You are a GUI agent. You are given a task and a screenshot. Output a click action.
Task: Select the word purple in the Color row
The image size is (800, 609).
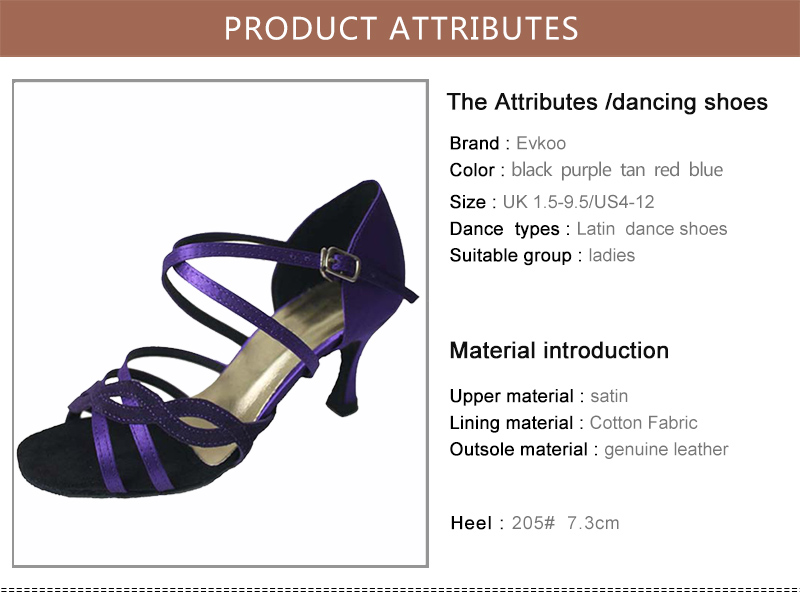(585, 170)
